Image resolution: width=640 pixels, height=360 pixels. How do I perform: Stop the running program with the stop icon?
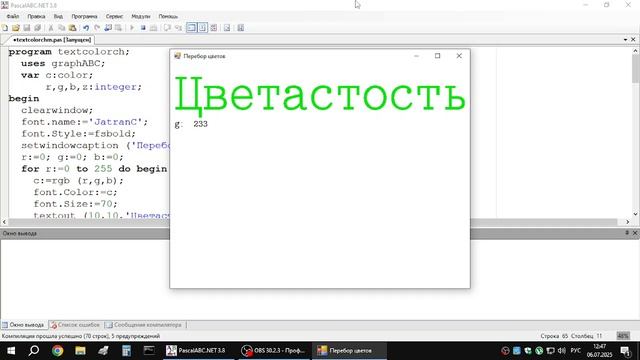143,28
